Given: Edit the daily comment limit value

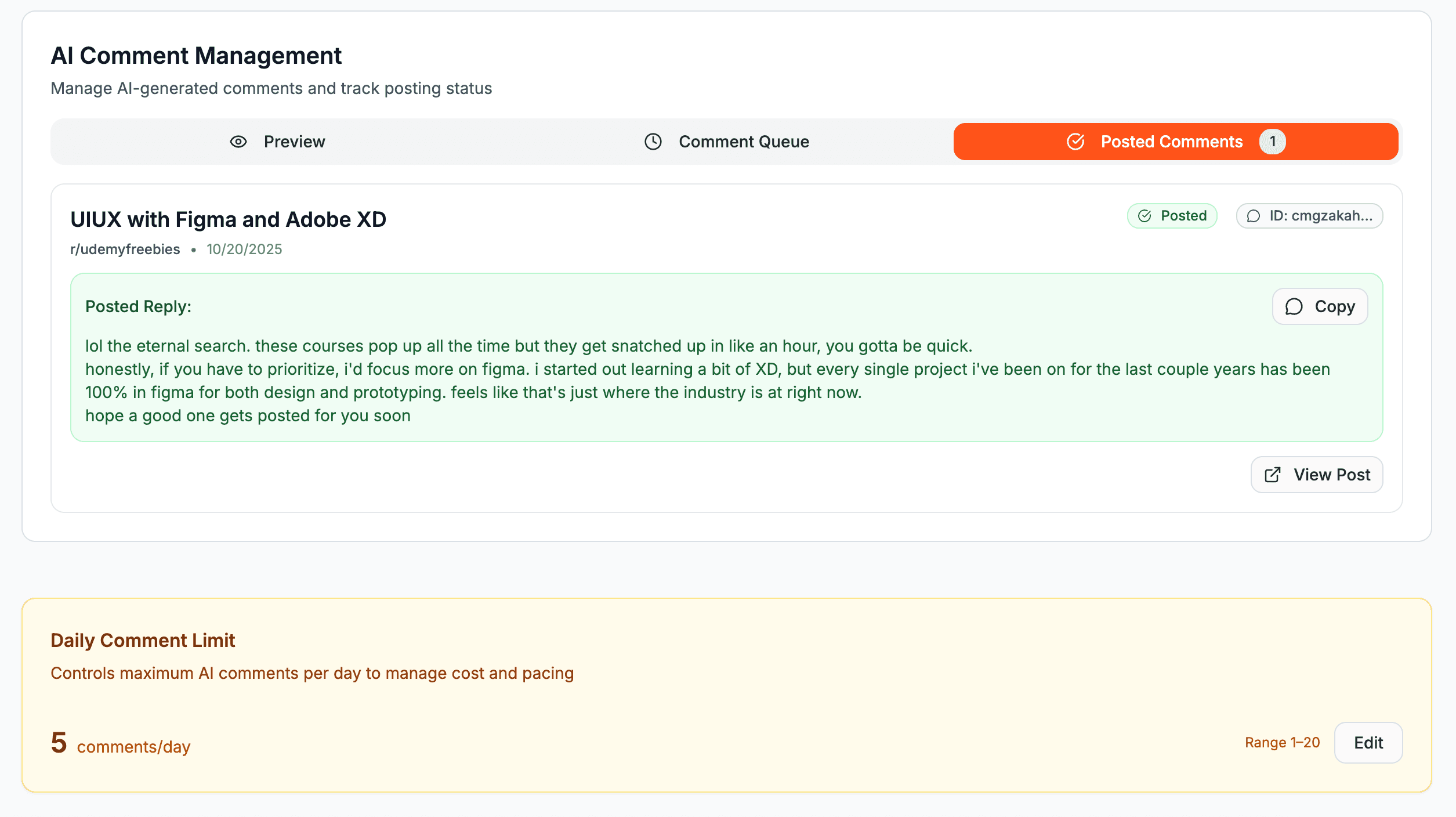Looking at the screenshot, I should click(1368, 743).
